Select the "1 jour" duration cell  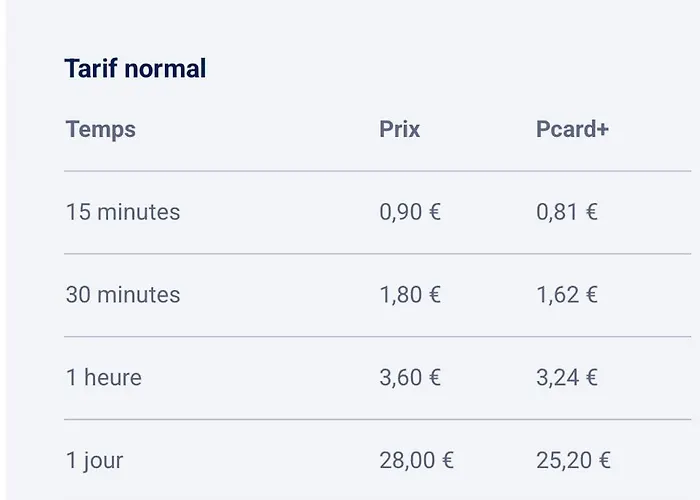[x=95, y=461]
